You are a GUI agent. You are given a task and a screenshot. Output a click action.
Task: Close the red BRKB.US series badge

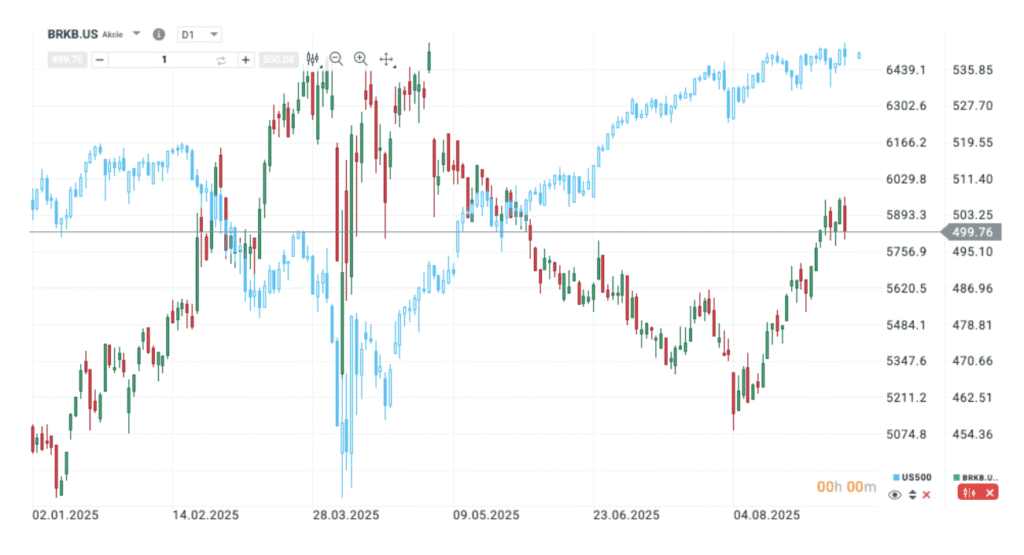tap(989, 493)
